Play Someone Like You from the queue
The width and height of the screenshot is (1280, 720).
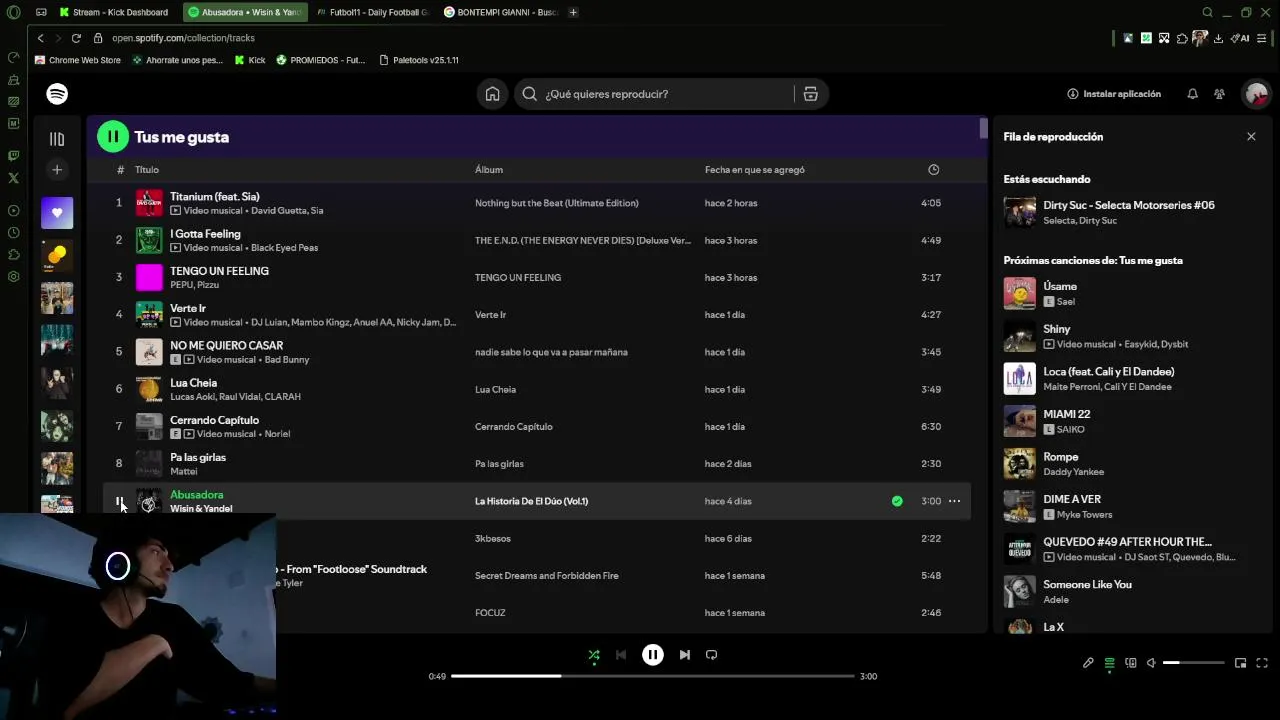(1088, 584)
